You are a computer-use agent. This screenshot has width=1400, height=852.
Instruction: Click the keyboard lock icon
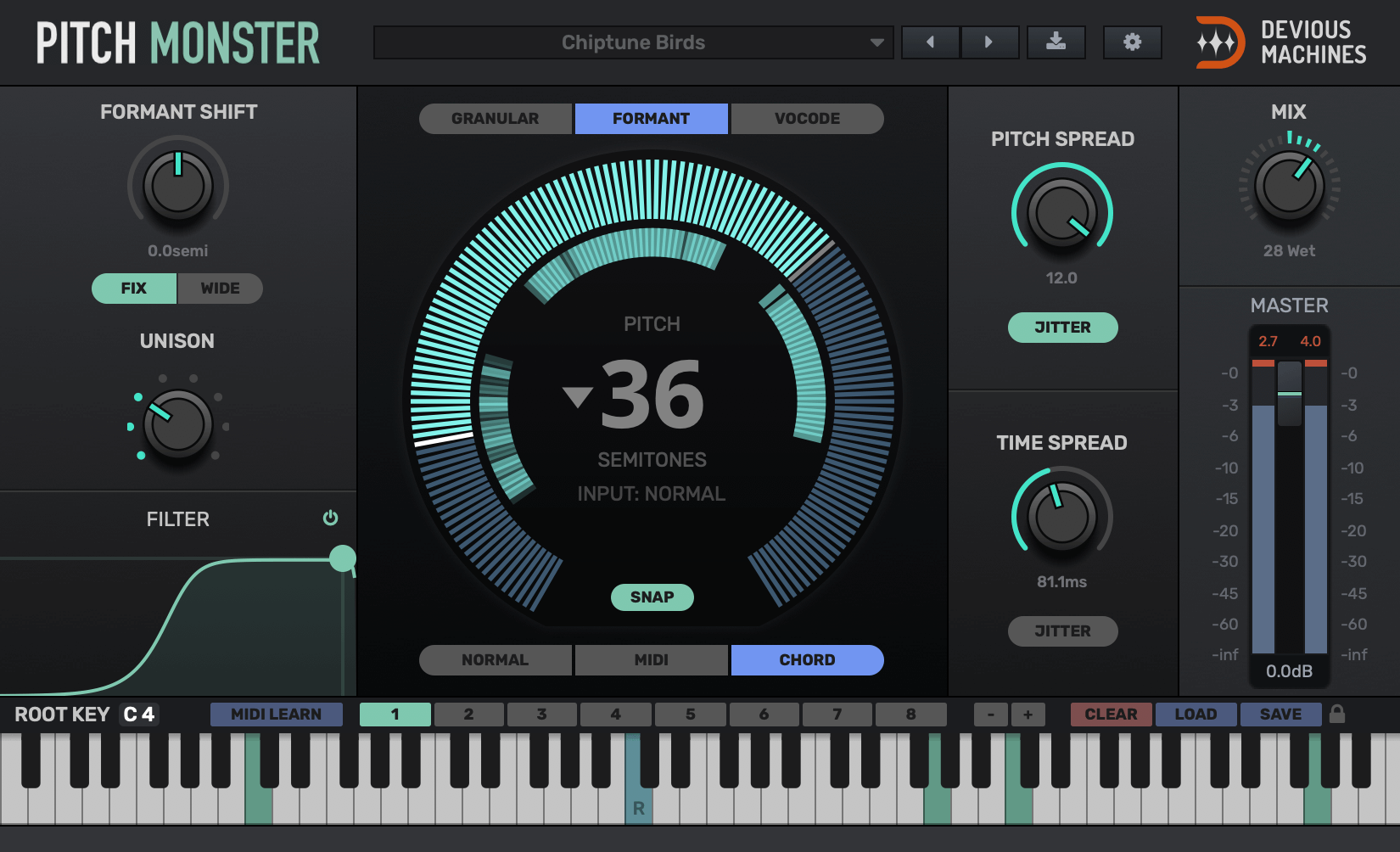click(x=1337, y=714)
